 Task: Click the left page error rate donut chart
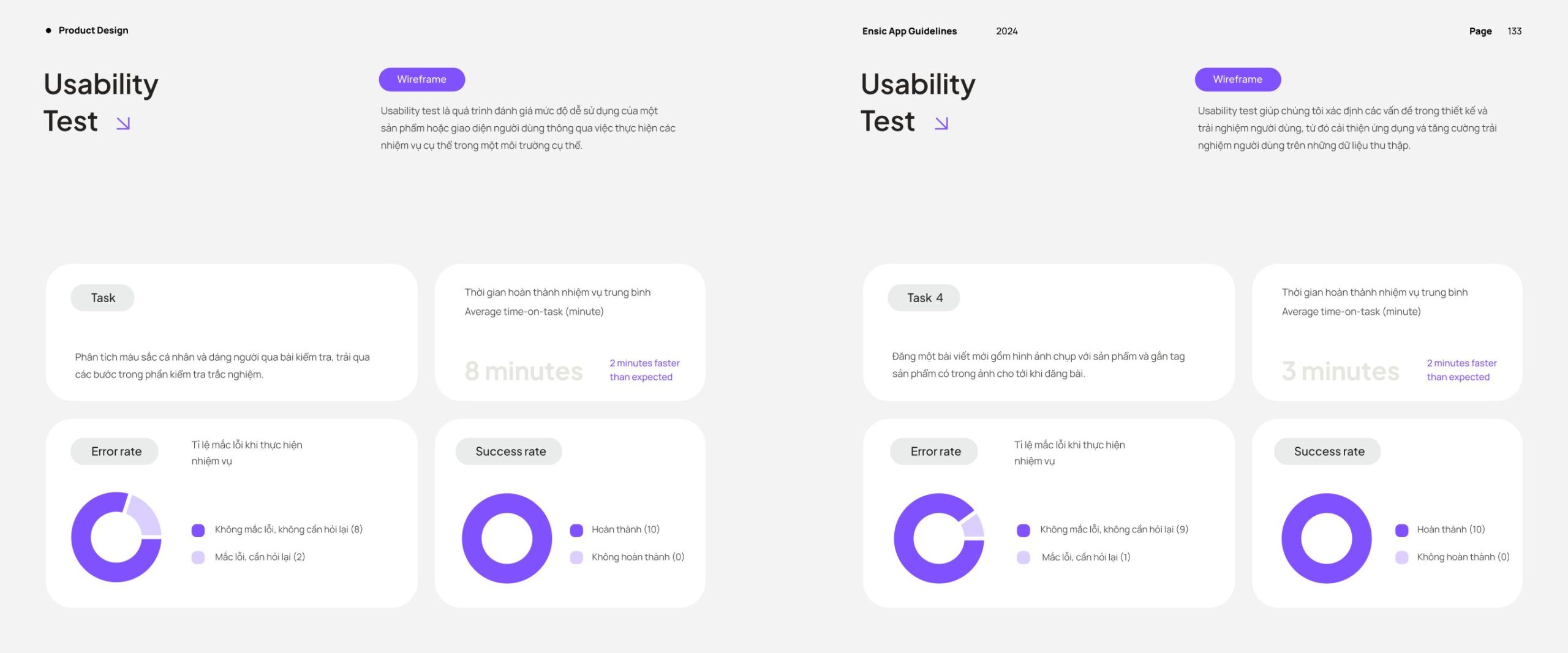tap(116, 537)
